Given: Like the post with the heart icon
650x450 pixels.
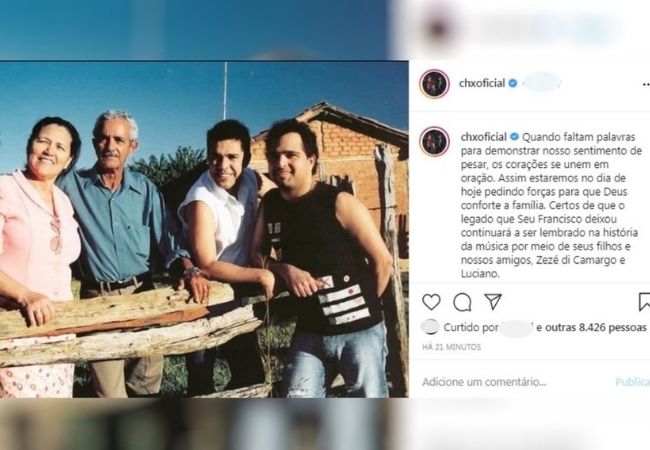Looking at the screenshot, I should point(431,302).
